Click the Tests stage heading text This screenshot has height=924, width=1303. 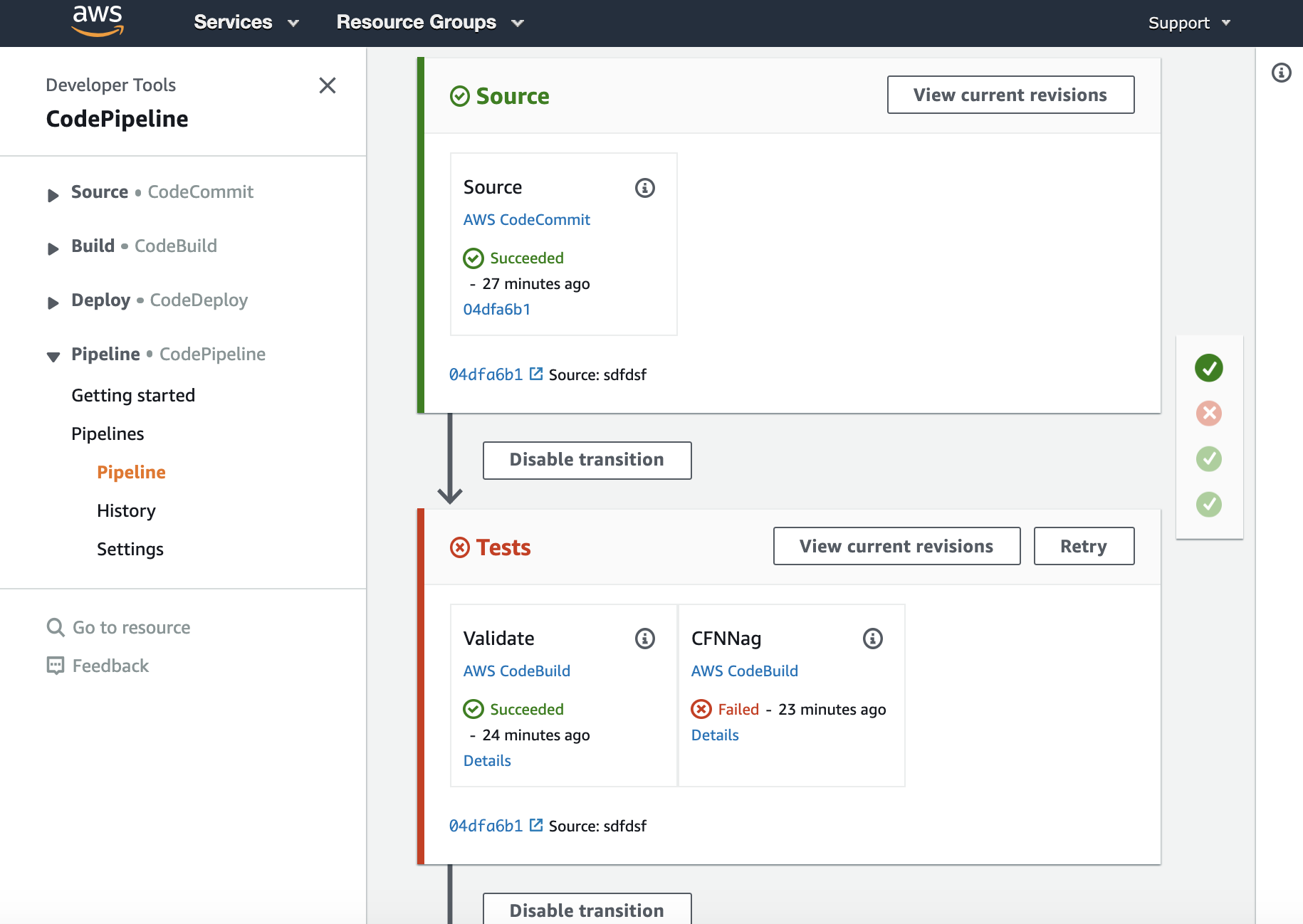tap(503, 547)
